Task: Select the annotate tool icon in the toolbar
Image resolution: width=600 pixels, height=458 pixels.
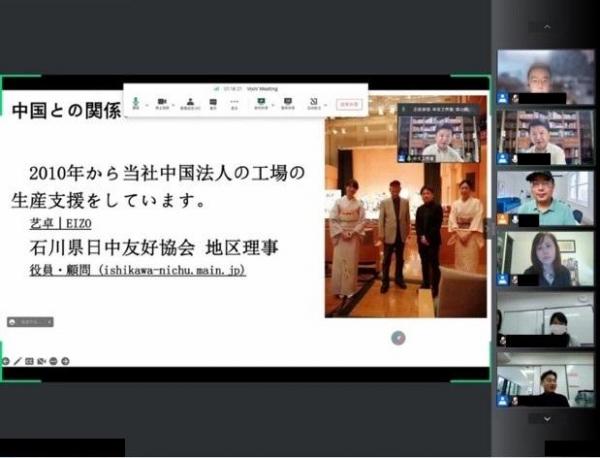Action: pos(314,103)
